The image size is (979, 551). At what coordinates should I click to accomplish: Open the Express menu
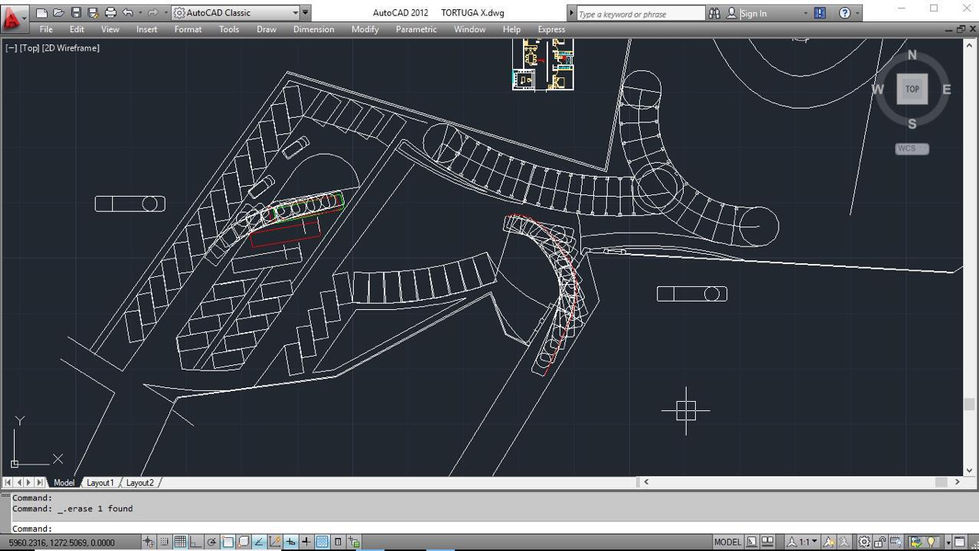pyautogui.click(x=551, y=29)
